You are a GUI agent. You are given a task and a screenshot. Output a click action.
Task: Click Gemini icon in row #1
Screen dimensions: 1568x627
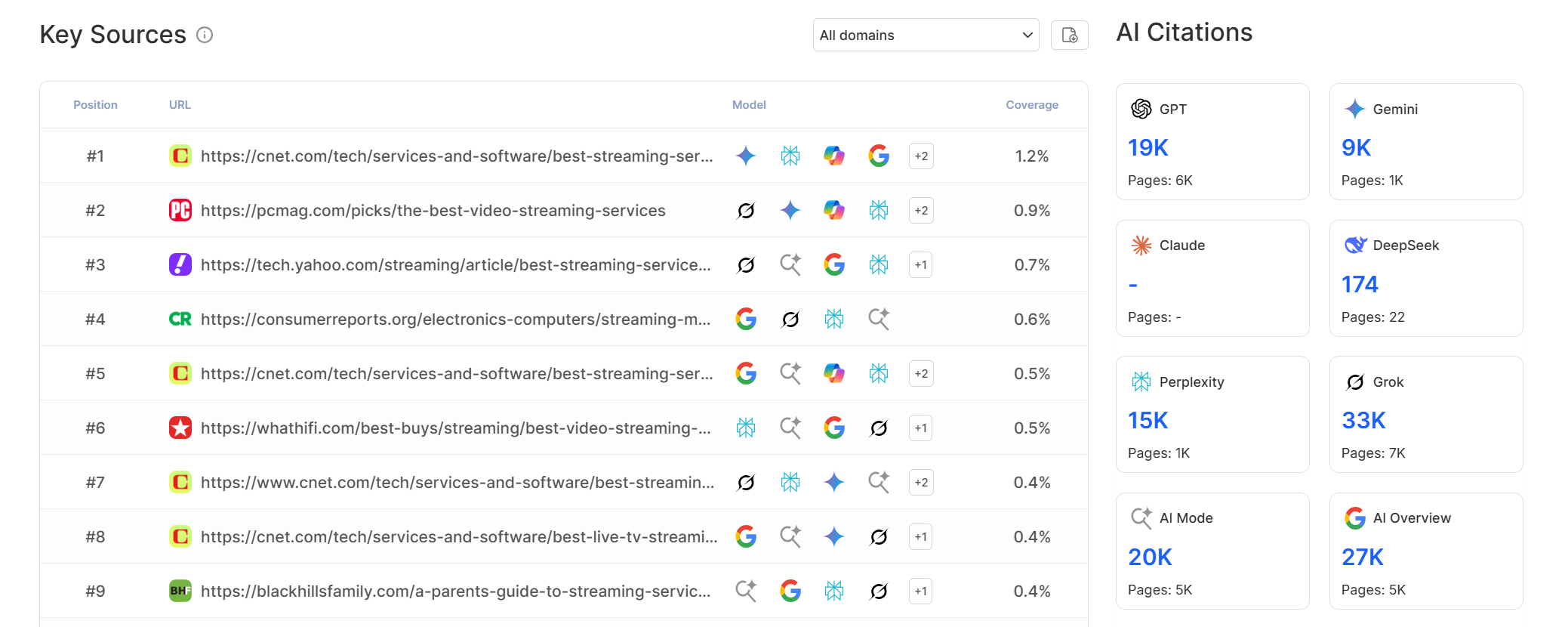[746, 156]
